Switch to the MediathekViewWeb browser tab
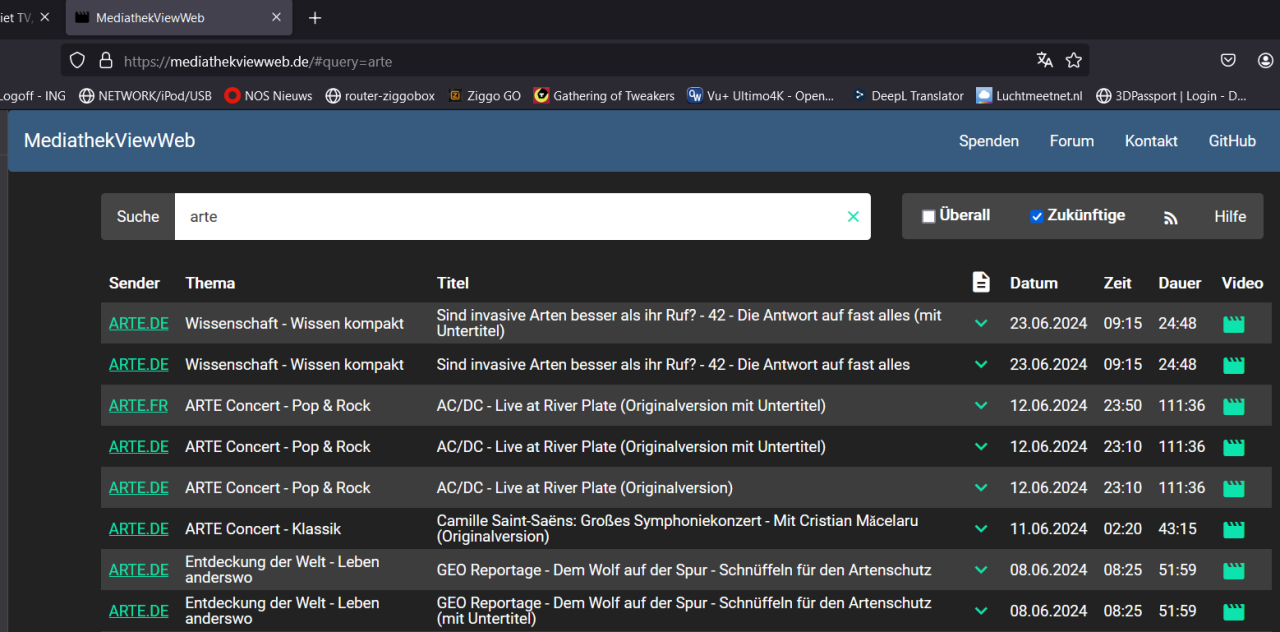Screen dimensions: 1280x632 tap(150, 17)
